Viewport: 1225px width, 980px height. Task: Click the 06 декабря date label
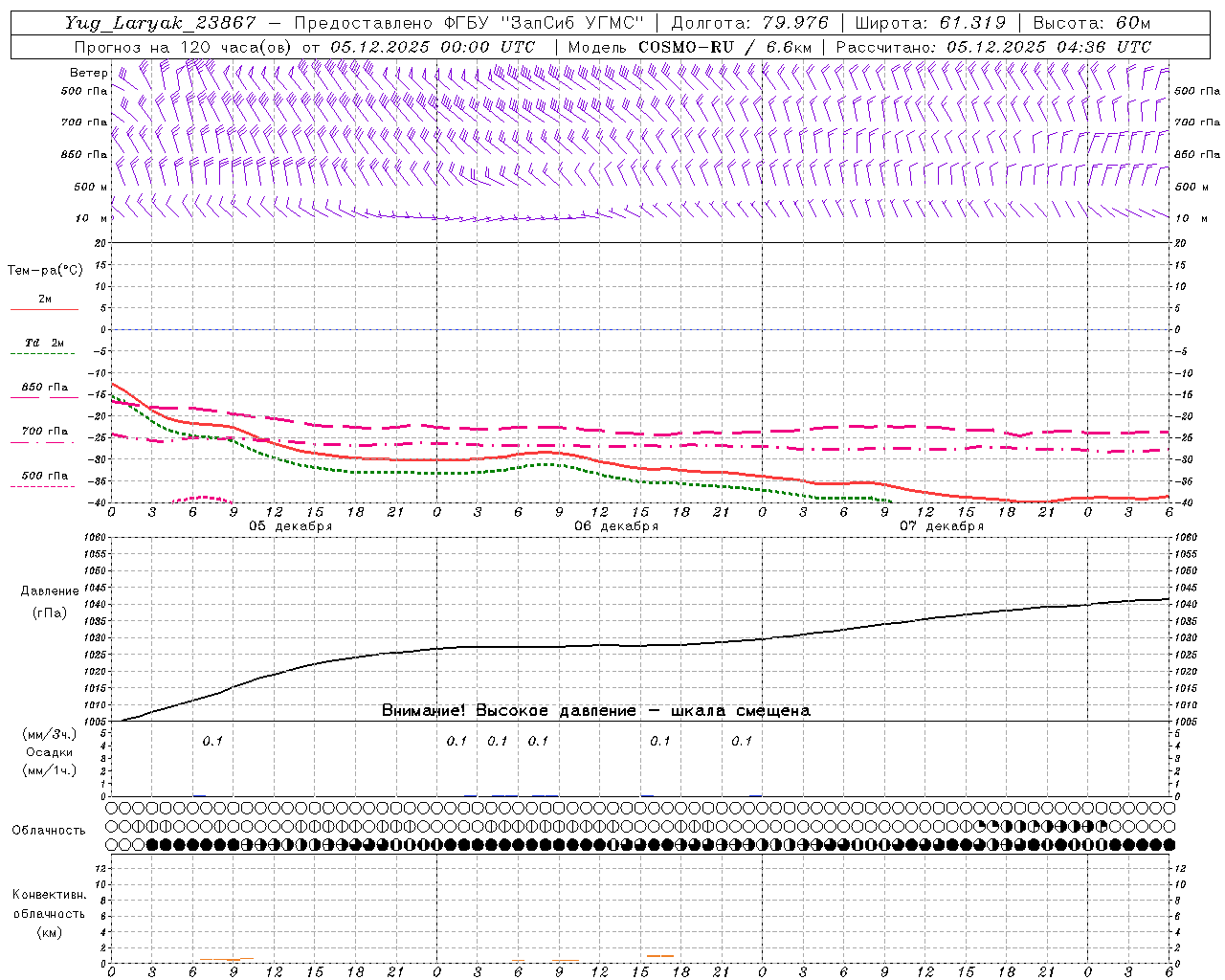(x=616, y=526)
